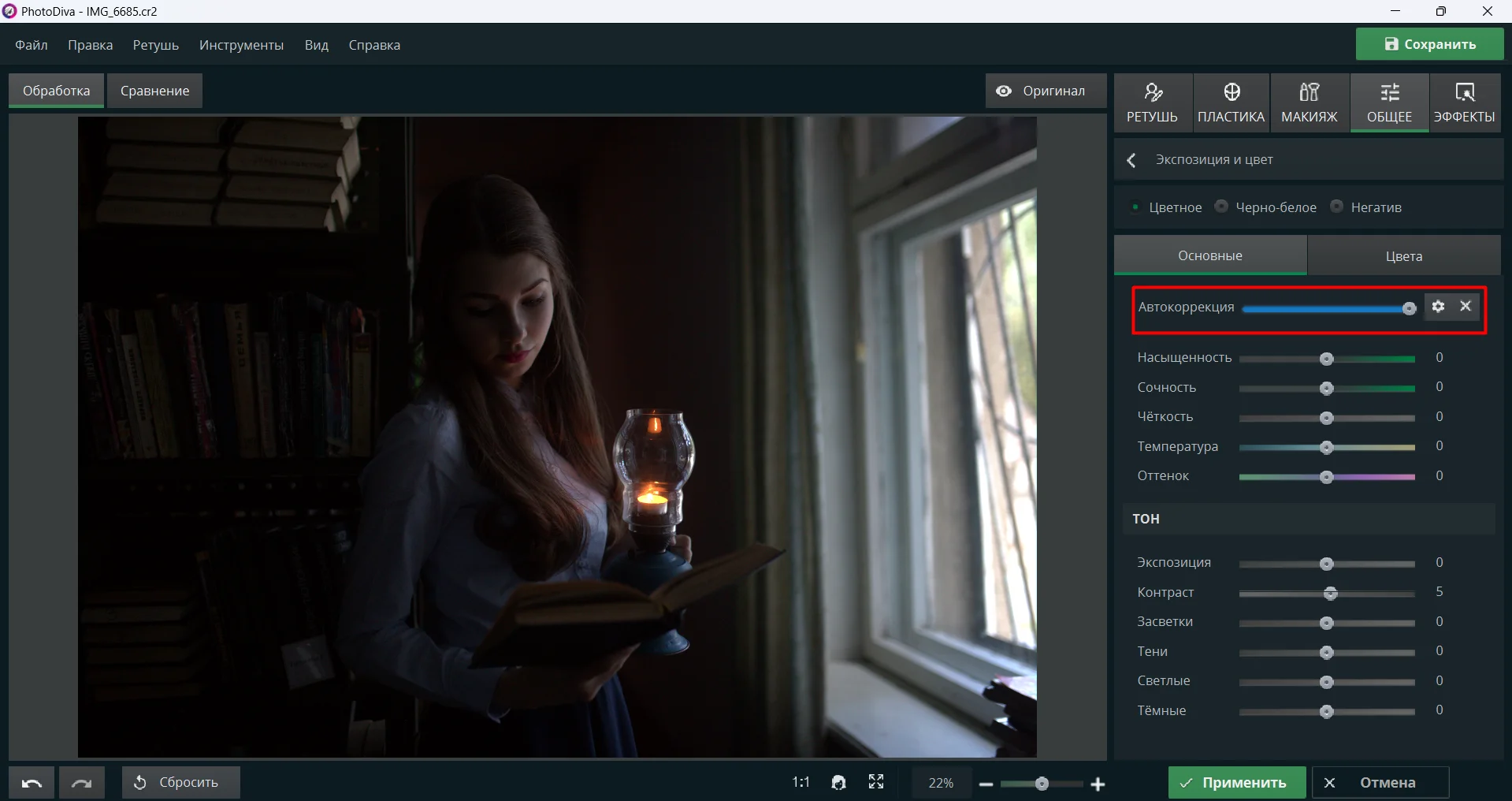Select the Цветное color mode
Image resolution: width=1512 pixels, height=801 pixels.
tap(1166, 207)
